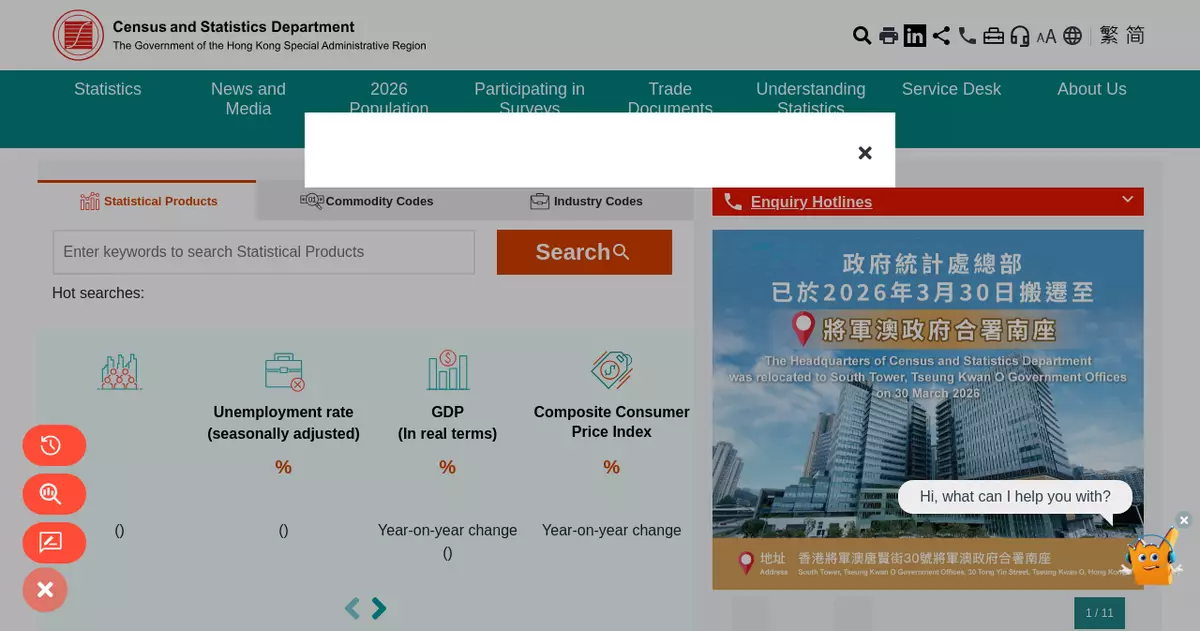This screenshot has width=1200, height=631.
Task: Click the headset support icon
Action: point(1020,36)
